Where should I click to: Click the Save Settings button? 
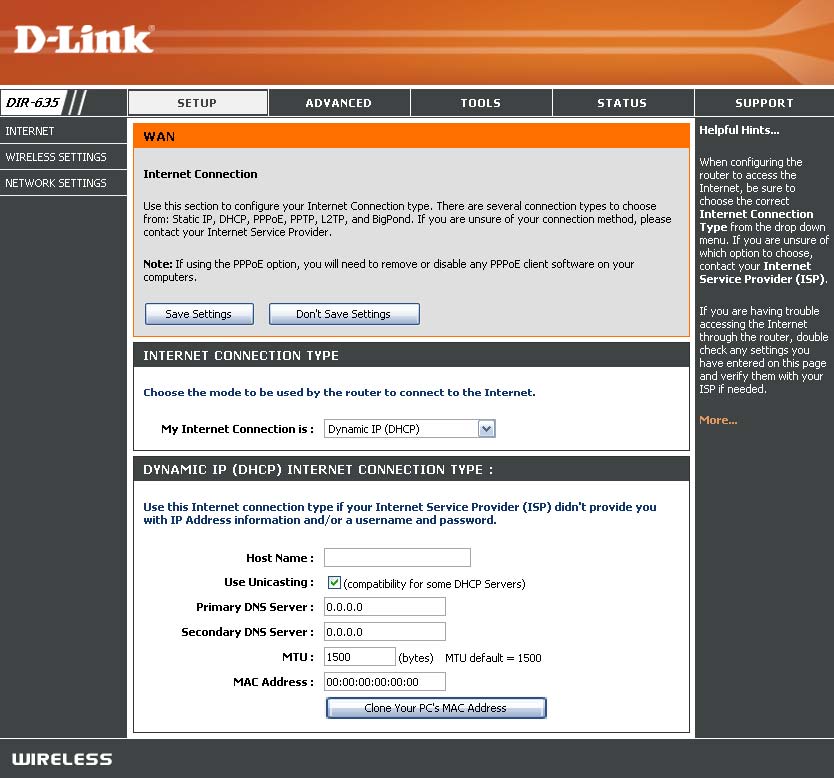coord(199,314)
